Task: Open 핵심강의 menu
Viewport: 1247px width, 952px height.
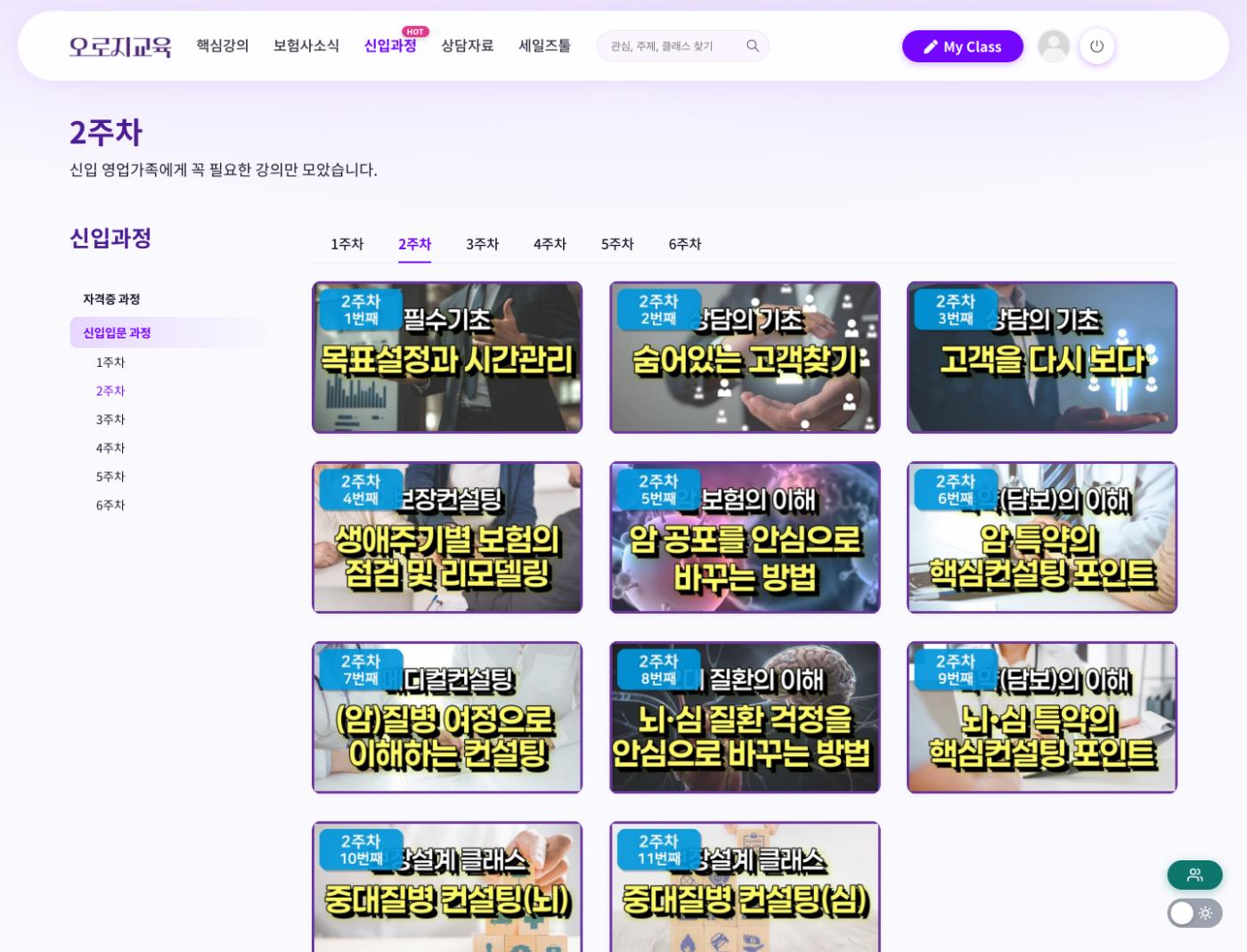Action: point(223,45)
